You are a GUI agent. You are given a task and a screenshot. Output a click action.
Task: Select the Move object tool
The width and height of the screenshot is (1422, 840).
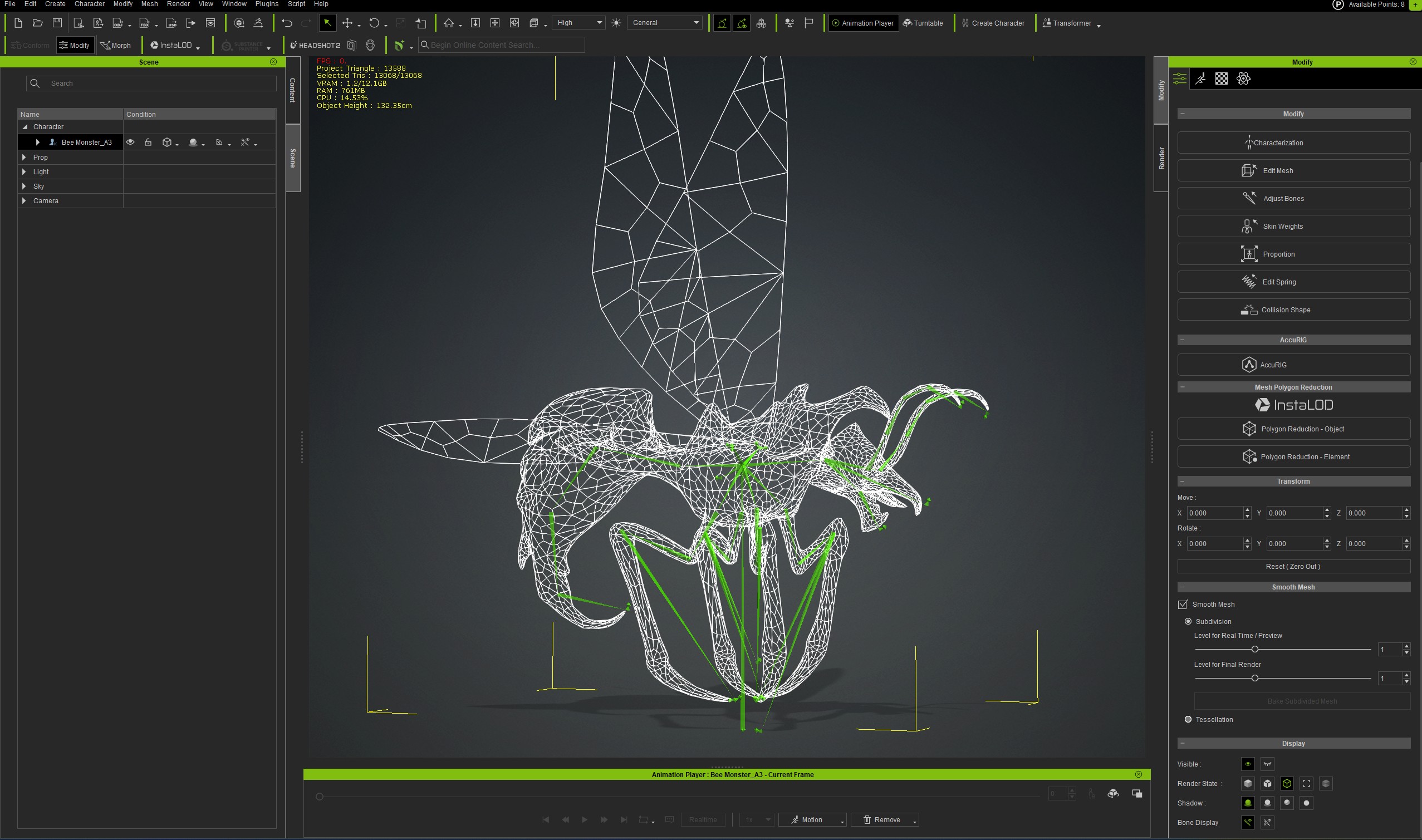(347, 23)
